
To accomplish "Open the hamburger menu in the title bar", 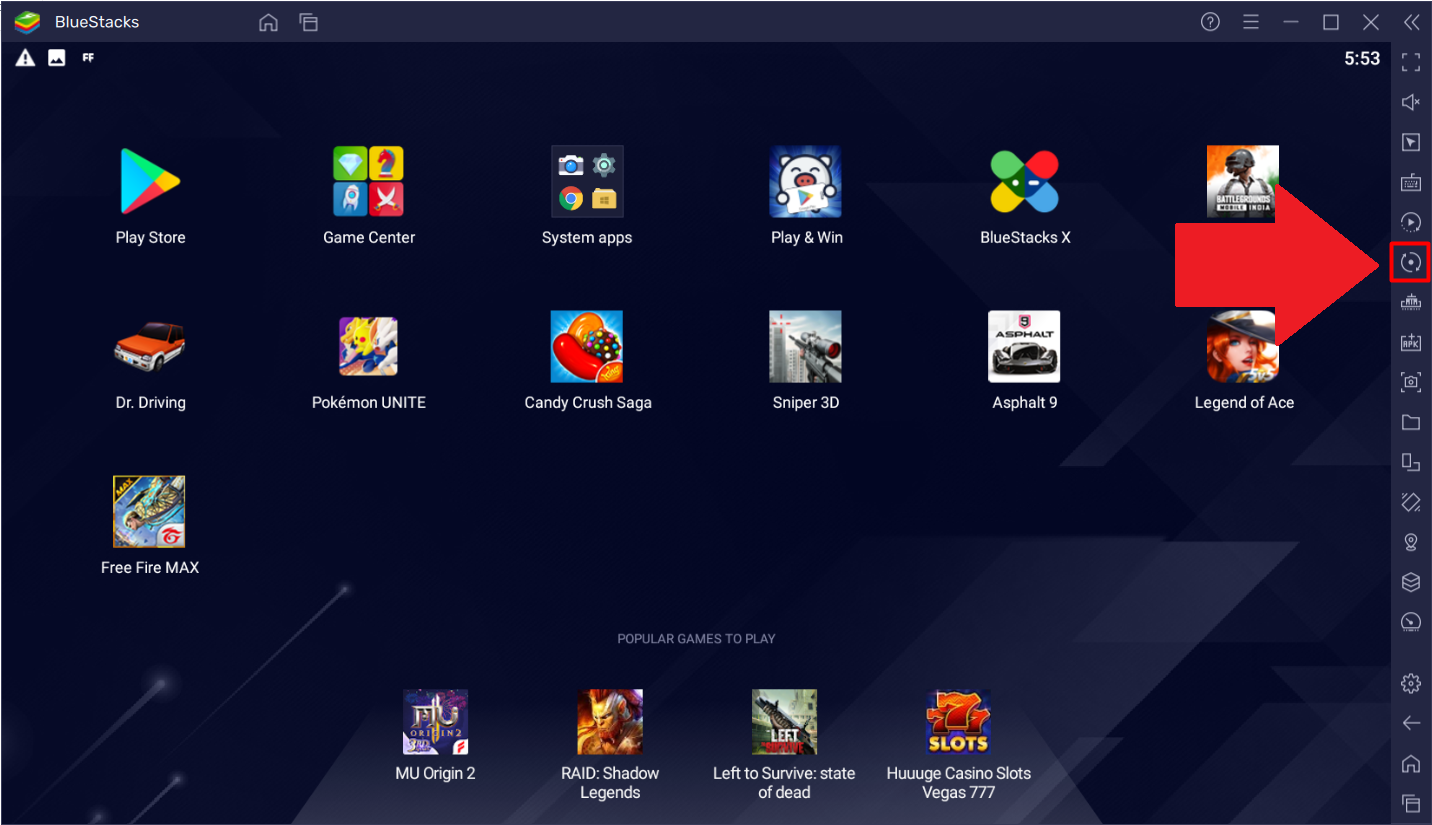I will point(1250,21).
